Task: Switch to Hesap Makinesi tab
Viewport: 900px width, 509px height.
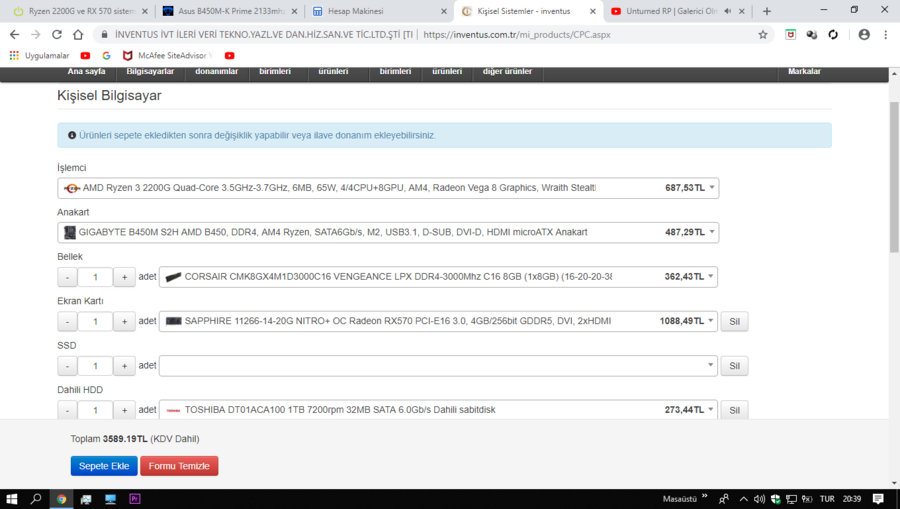Action: [x=379, y=11]
